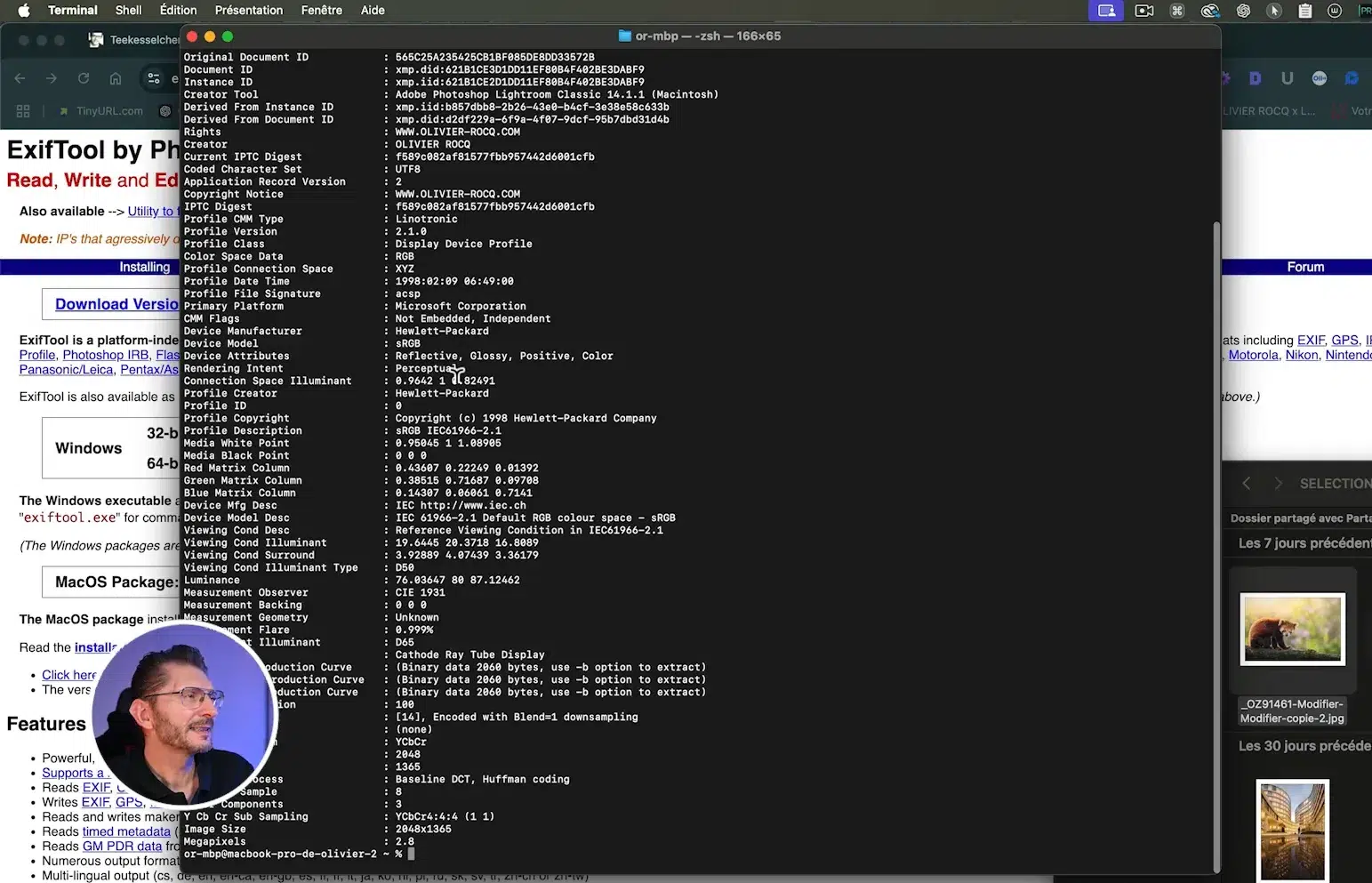1372x883 pixels.
Task: Click the browser back arrow
Action: click(20, 78)
